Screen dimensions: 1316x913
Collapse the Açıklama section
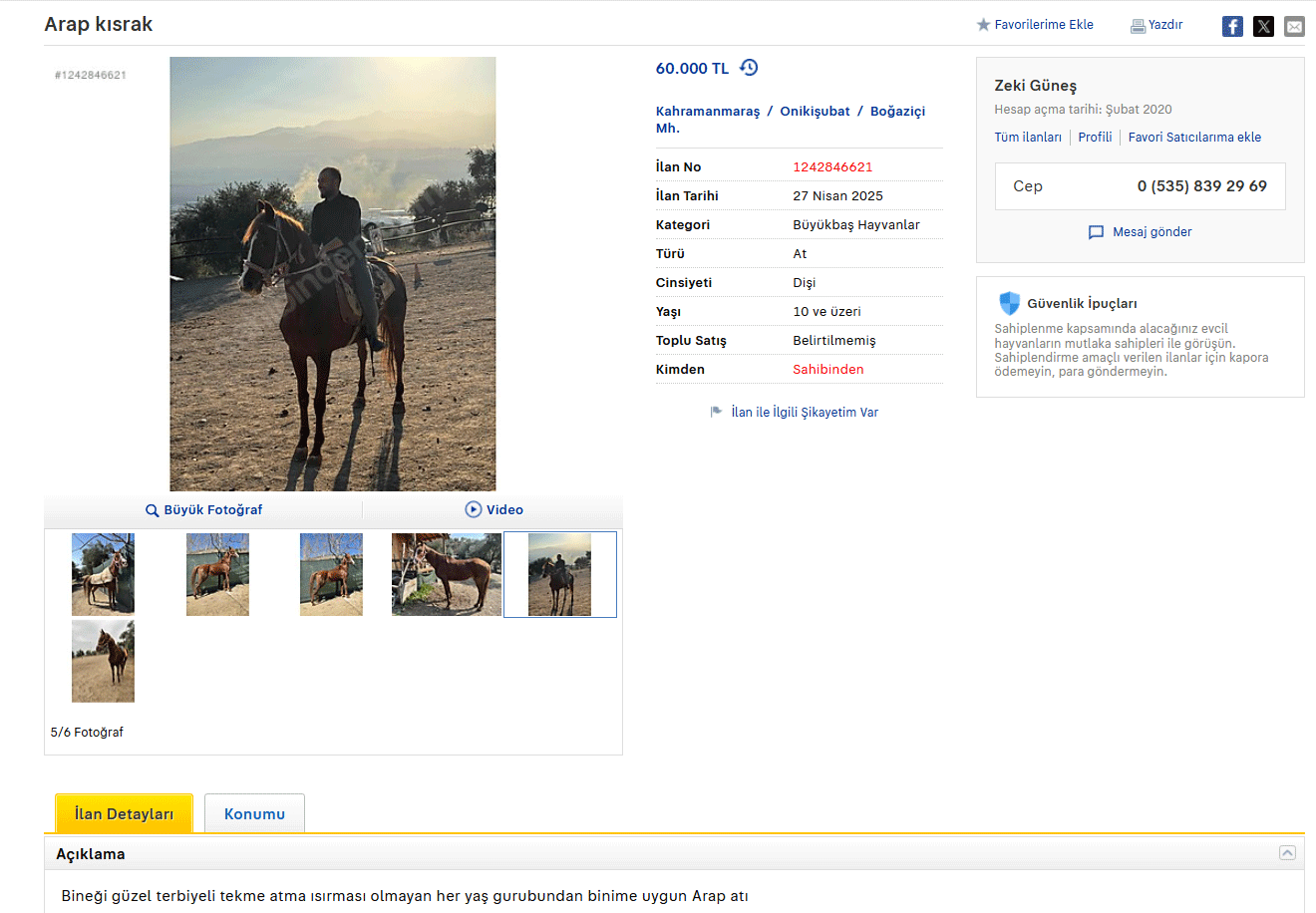pyautogui.click(x=1287, y=853)
